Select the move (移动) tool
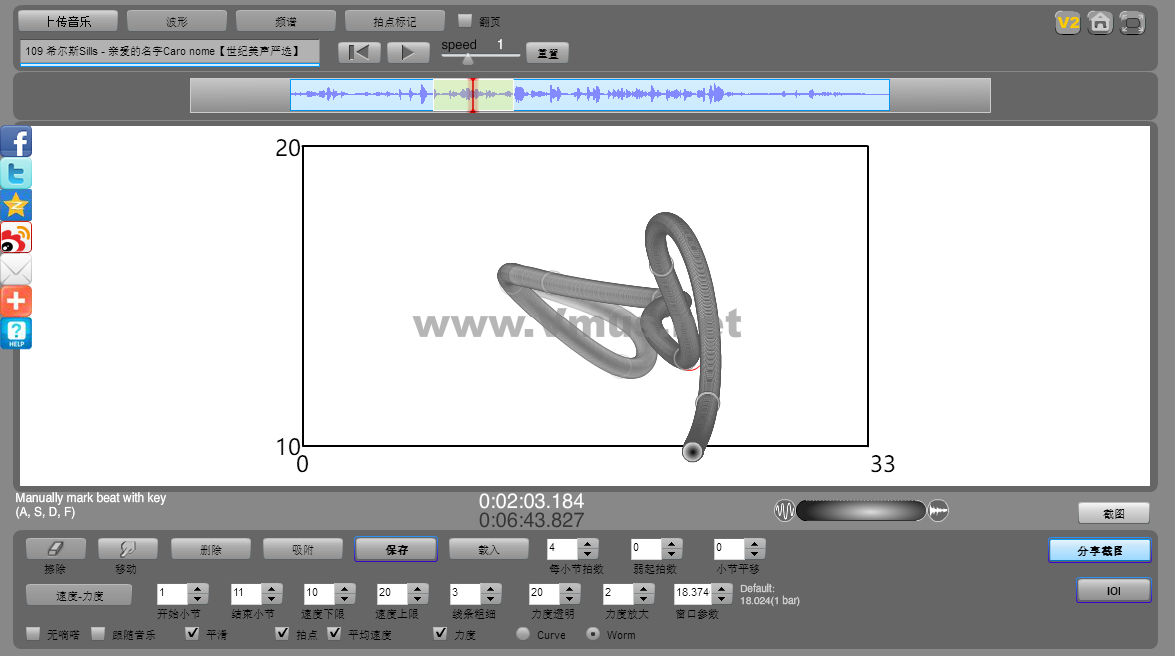Screen dimensions: 1175x656 point(127,549)
